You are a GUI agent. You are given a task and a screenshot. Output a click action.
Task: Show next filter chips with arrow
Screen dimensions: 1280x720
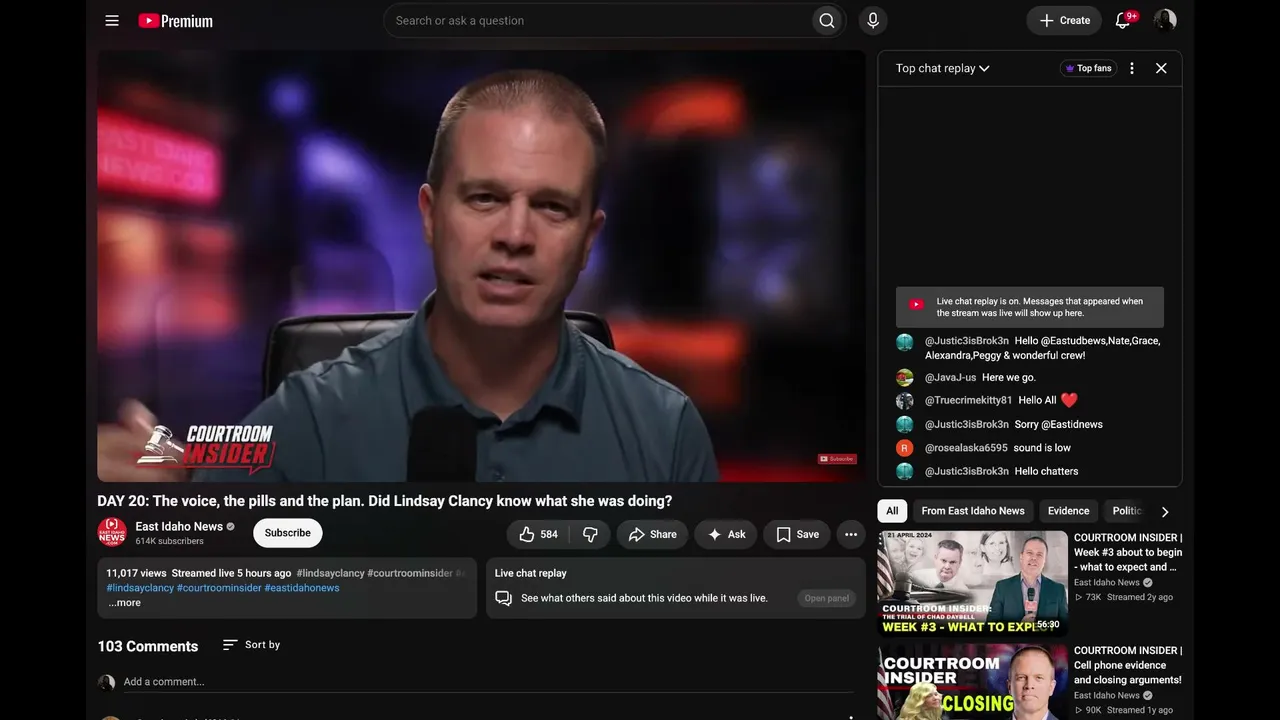[x=1165, y=512]
